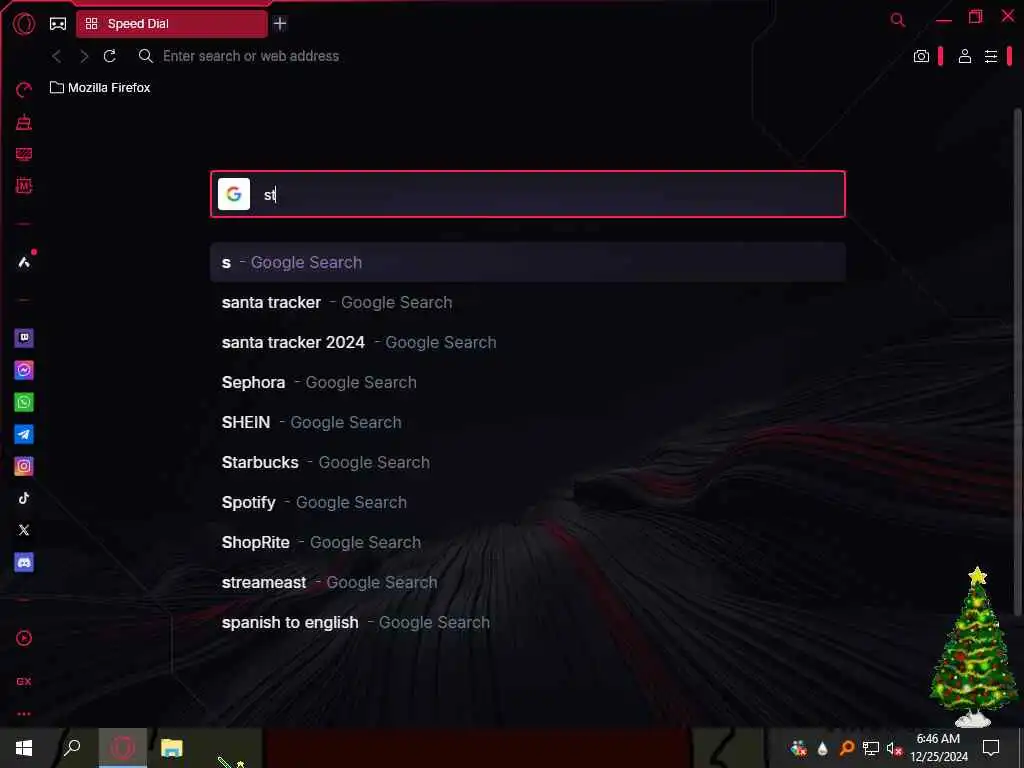Screen dimensions: 1024x768
Task: Choose the 'ShopRite' suggestion
Action: pos(528,542)
